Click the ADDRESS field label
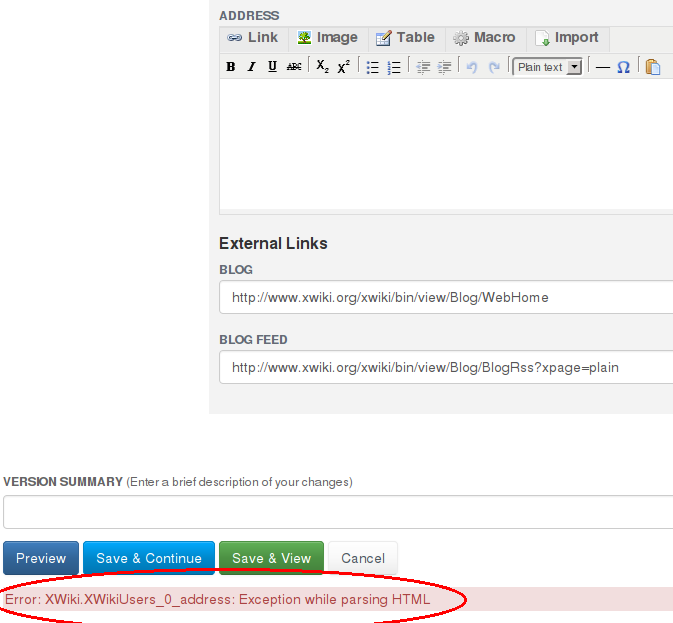 (x=249, y=16)
